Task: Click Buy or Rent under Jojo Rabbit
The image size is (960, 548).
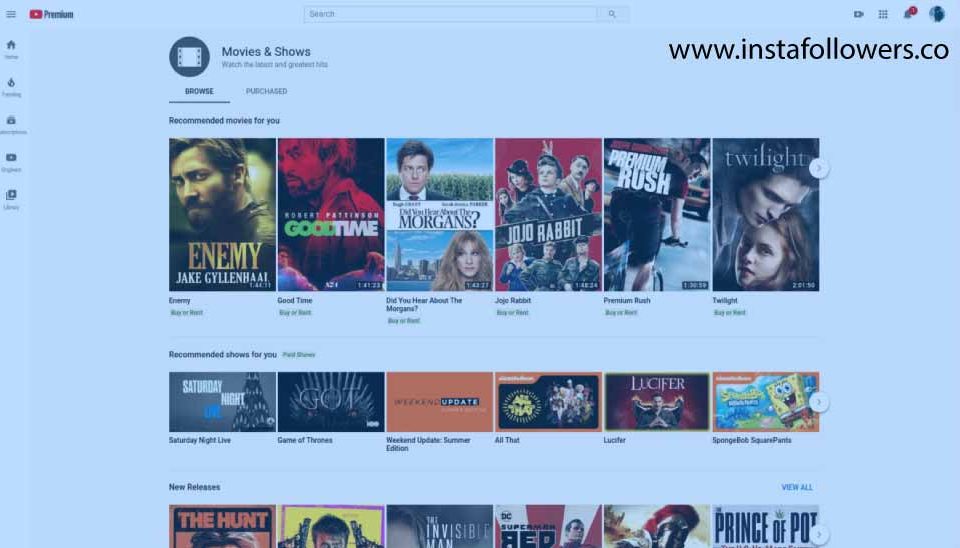Action: (512, 313)
